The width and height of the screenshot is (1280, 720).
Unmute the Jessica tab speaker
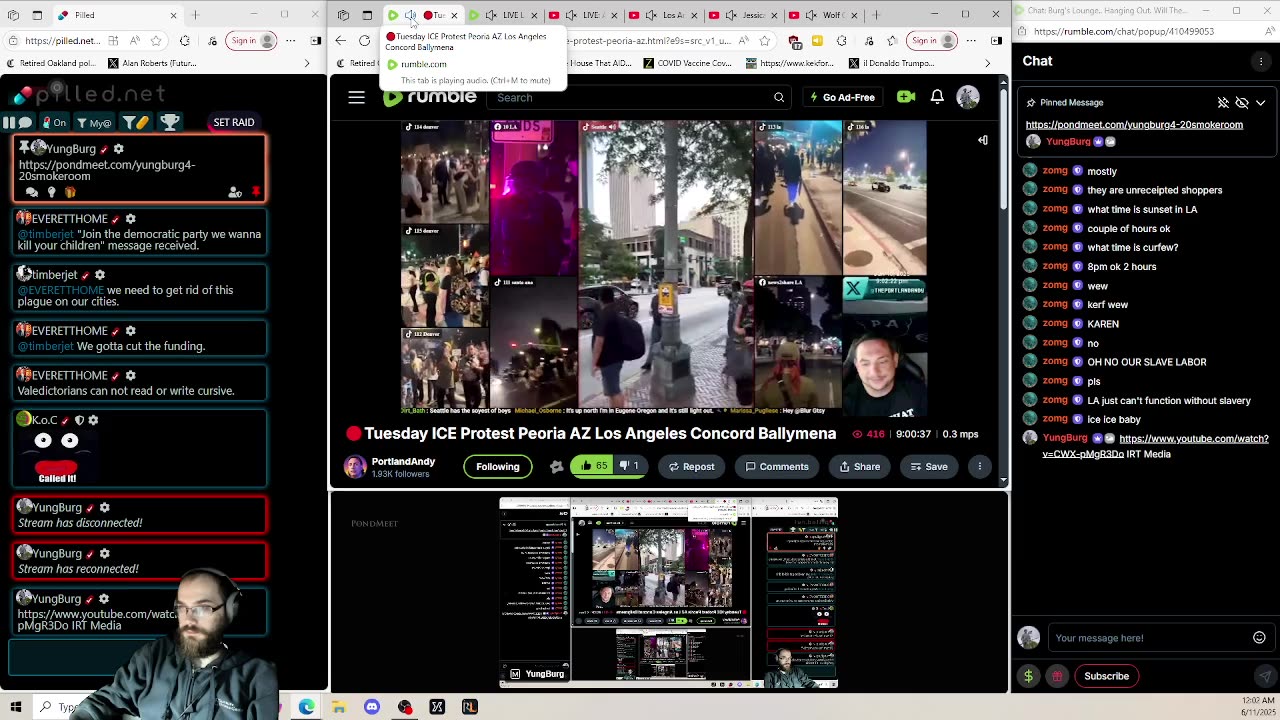729,15
